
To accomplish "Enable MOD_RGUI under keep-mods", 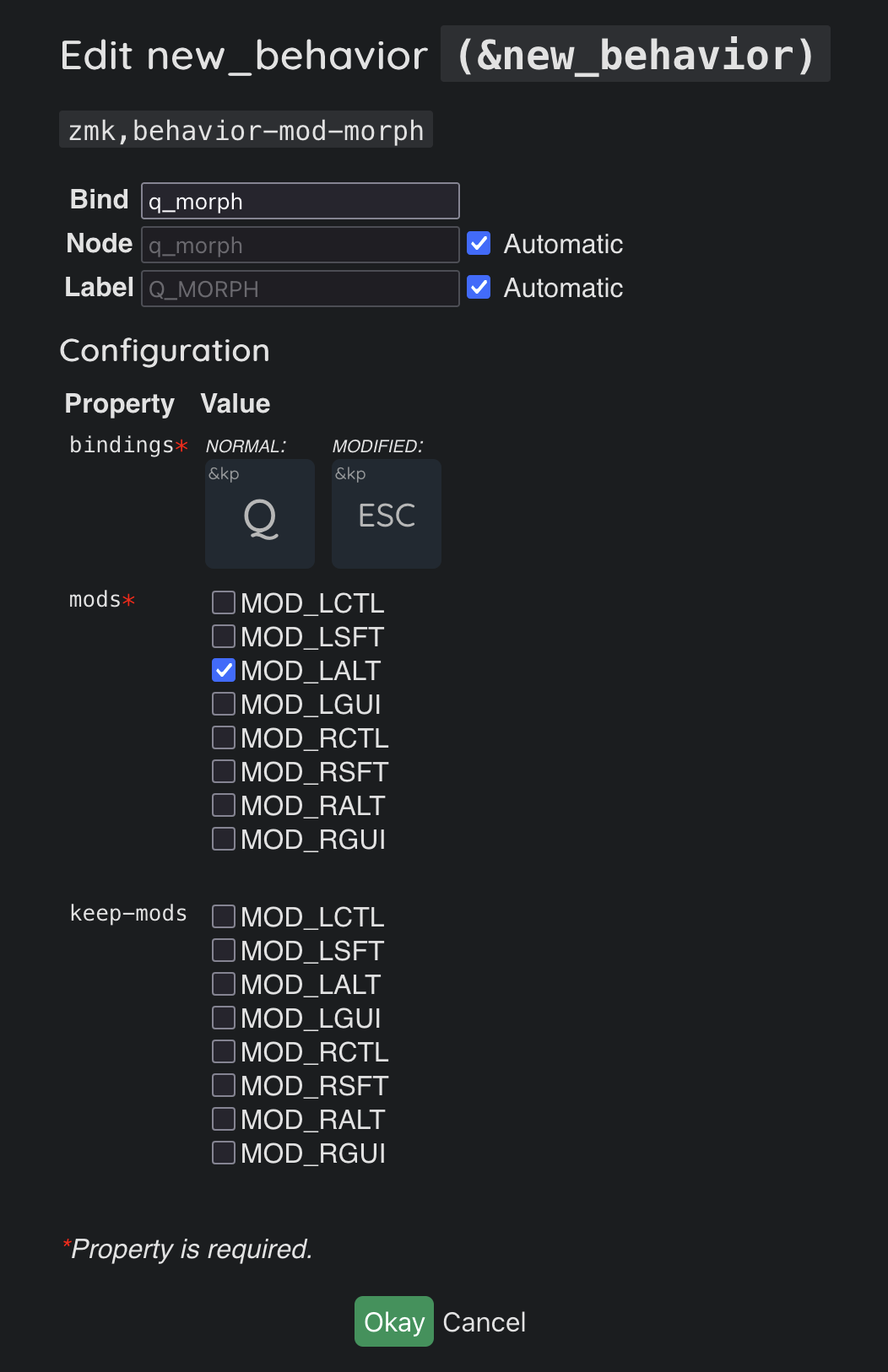I will click(224, 1153).
